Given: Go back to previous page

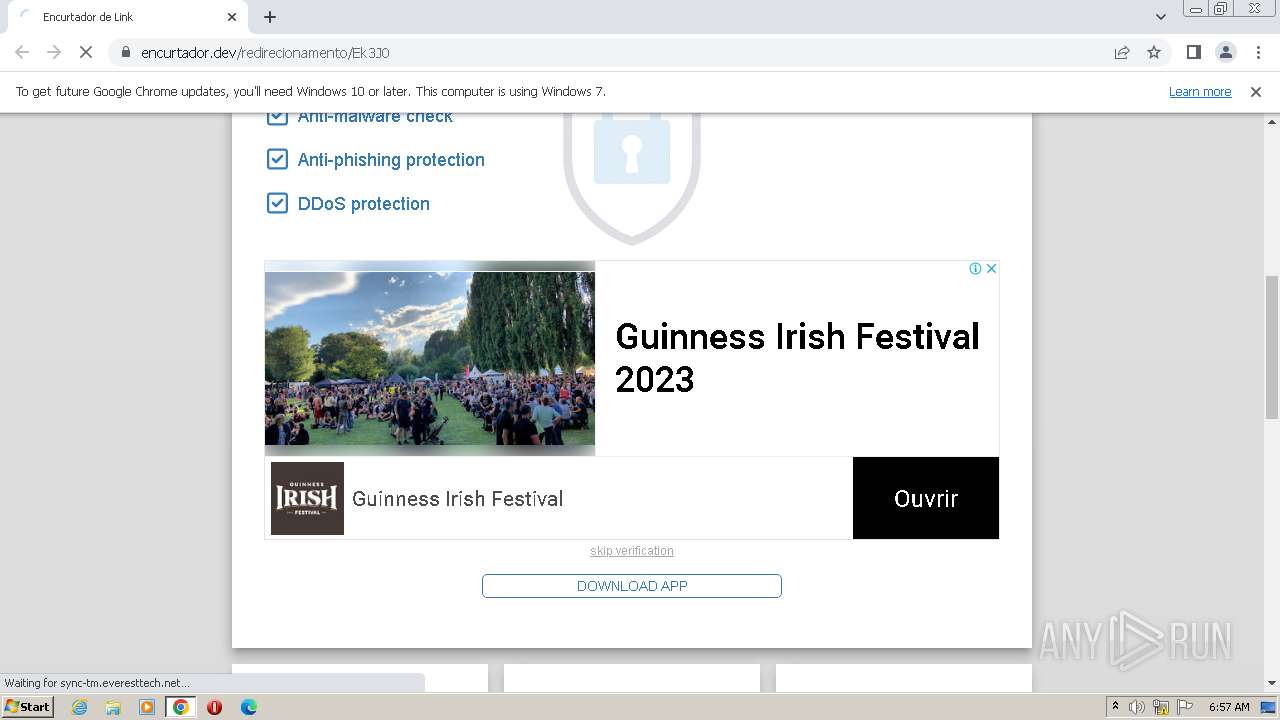Looking at the screenshot, I should [x=22, y=52].
